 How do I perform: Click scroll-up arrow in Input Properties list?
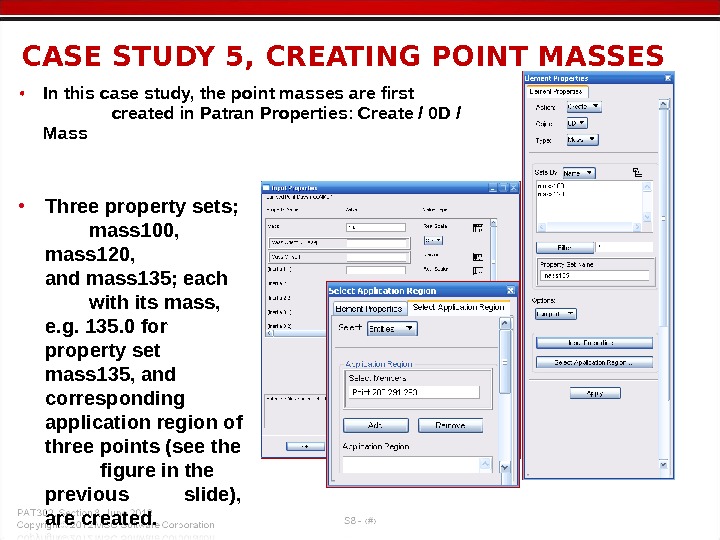pyautogui.click(x=494, y=224)
